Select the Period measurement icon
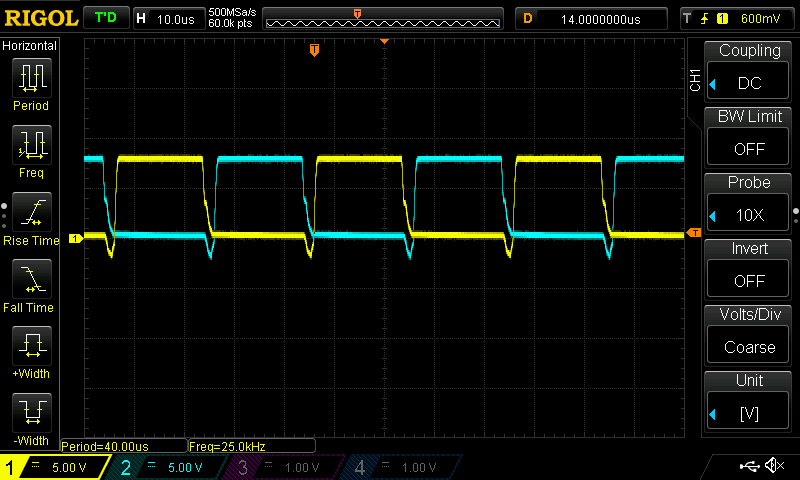The height and width of the screenshot is (480, 800). click(x=32, y=78)
